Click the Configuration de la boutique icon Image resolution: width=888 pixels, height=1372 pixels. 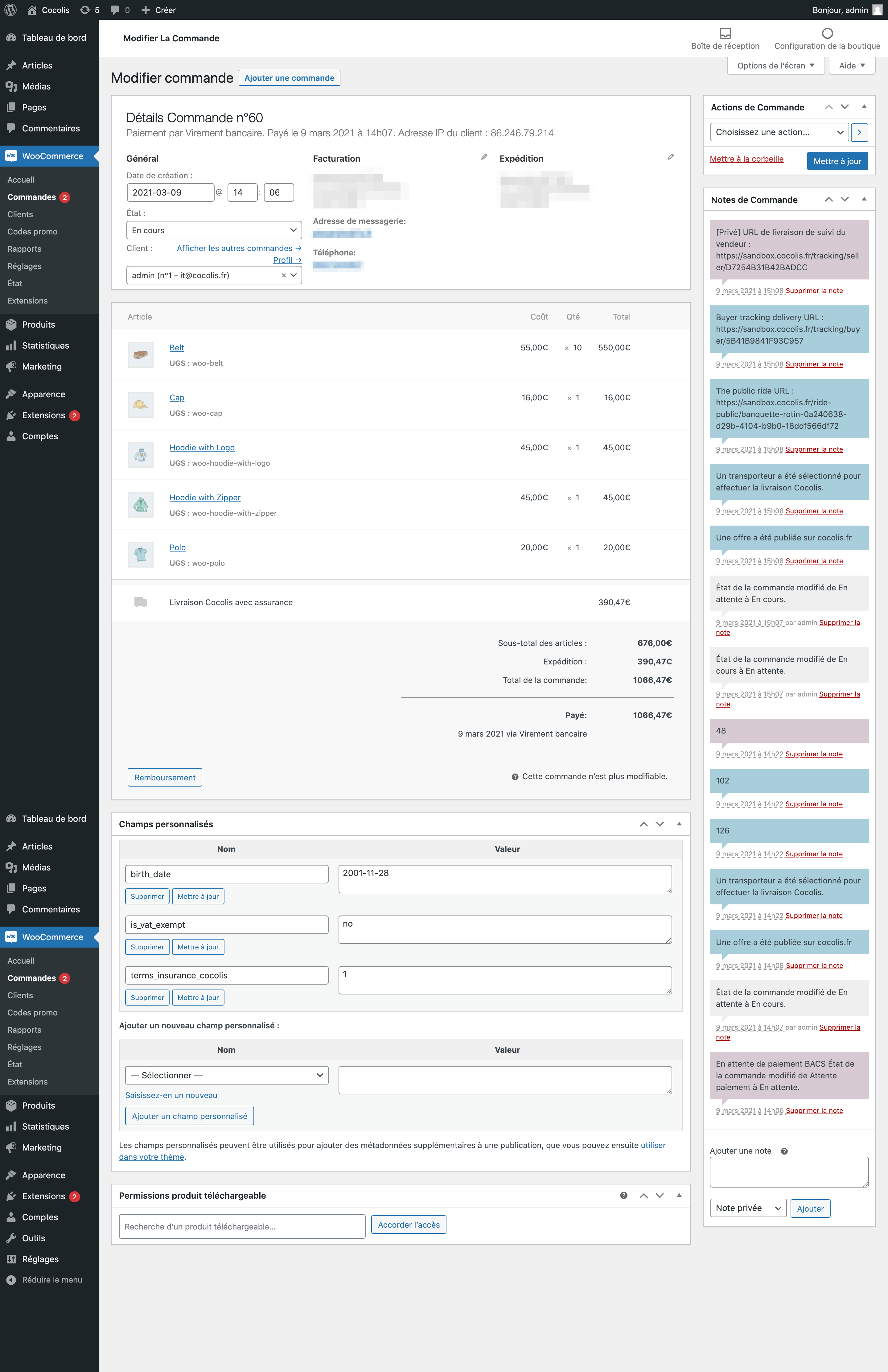pos(827,33)
